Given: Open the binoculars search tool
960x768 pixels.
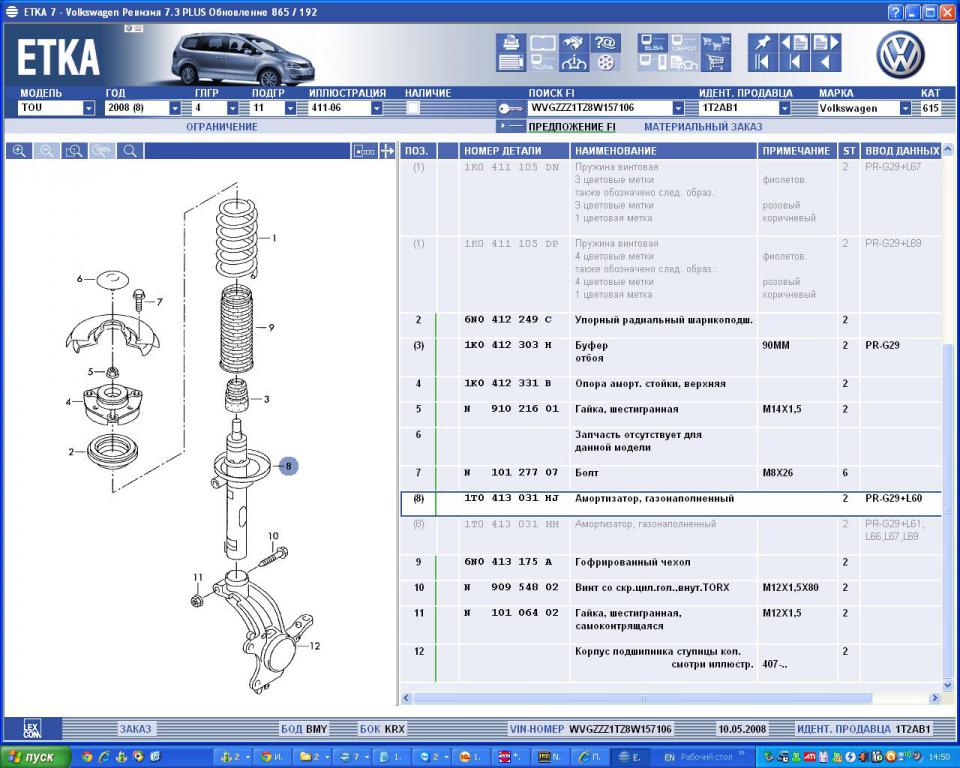Looking at the screenshot, I should [574, 43].
